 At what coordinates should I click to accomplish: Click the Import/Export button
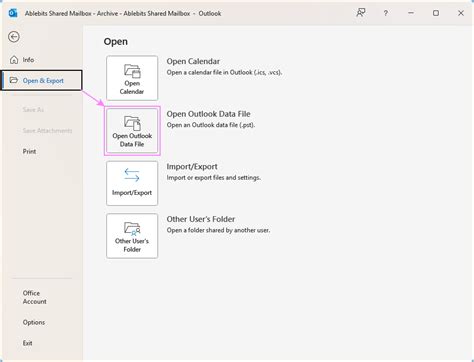[x=132, y=183]
